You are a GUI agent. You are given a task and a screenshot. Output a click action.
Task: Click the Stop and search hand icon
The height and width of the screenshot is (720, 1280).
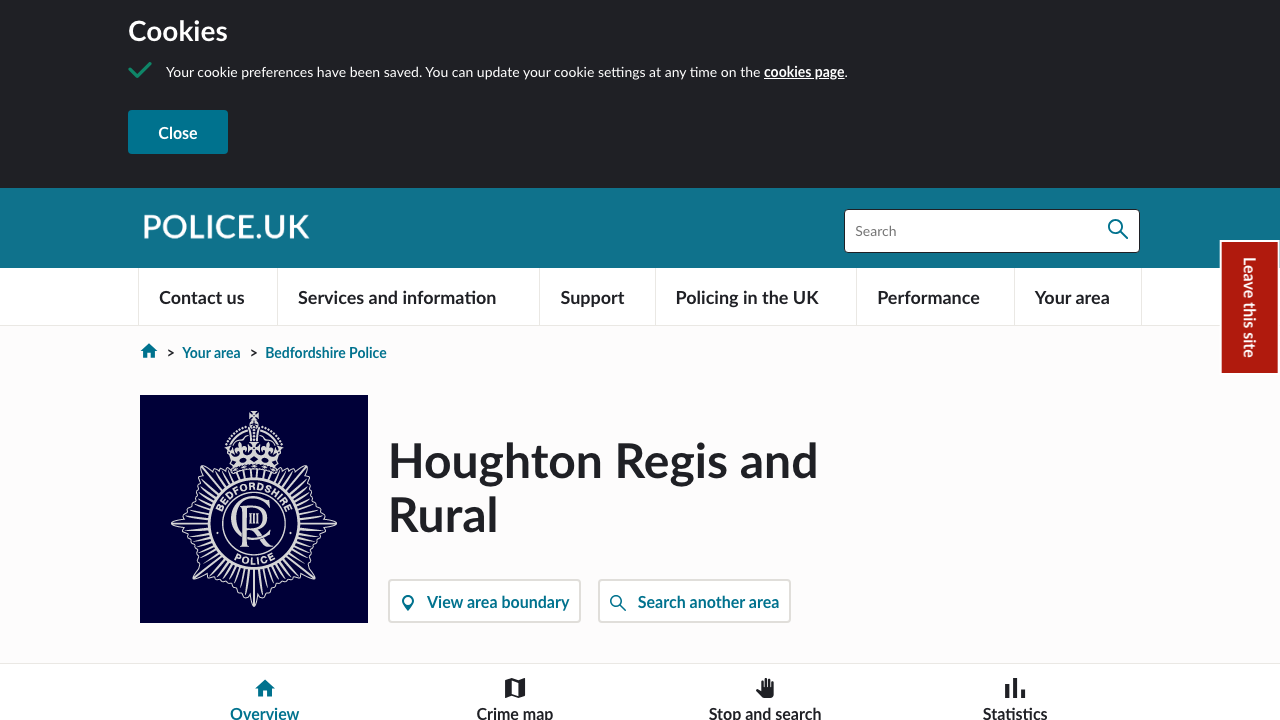[765, 688]
